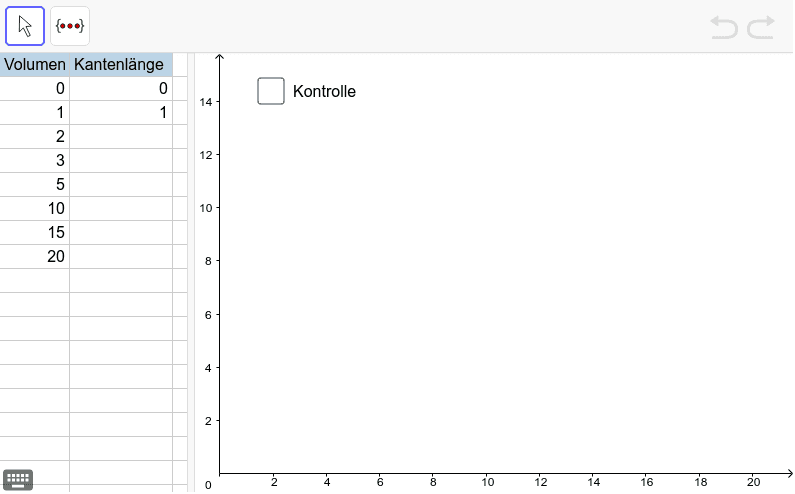Click the Volumen column header
795x494 pixels.
pos(35,65)
